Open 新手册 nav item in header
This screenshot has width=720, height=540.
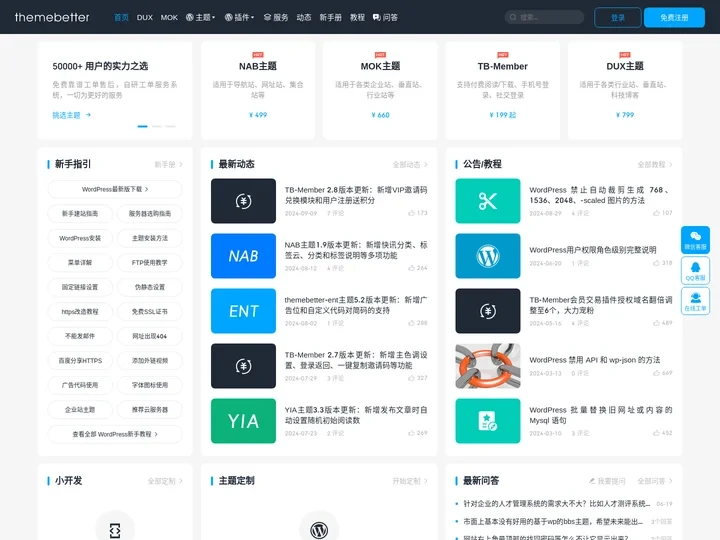click(x=331, y=17)
